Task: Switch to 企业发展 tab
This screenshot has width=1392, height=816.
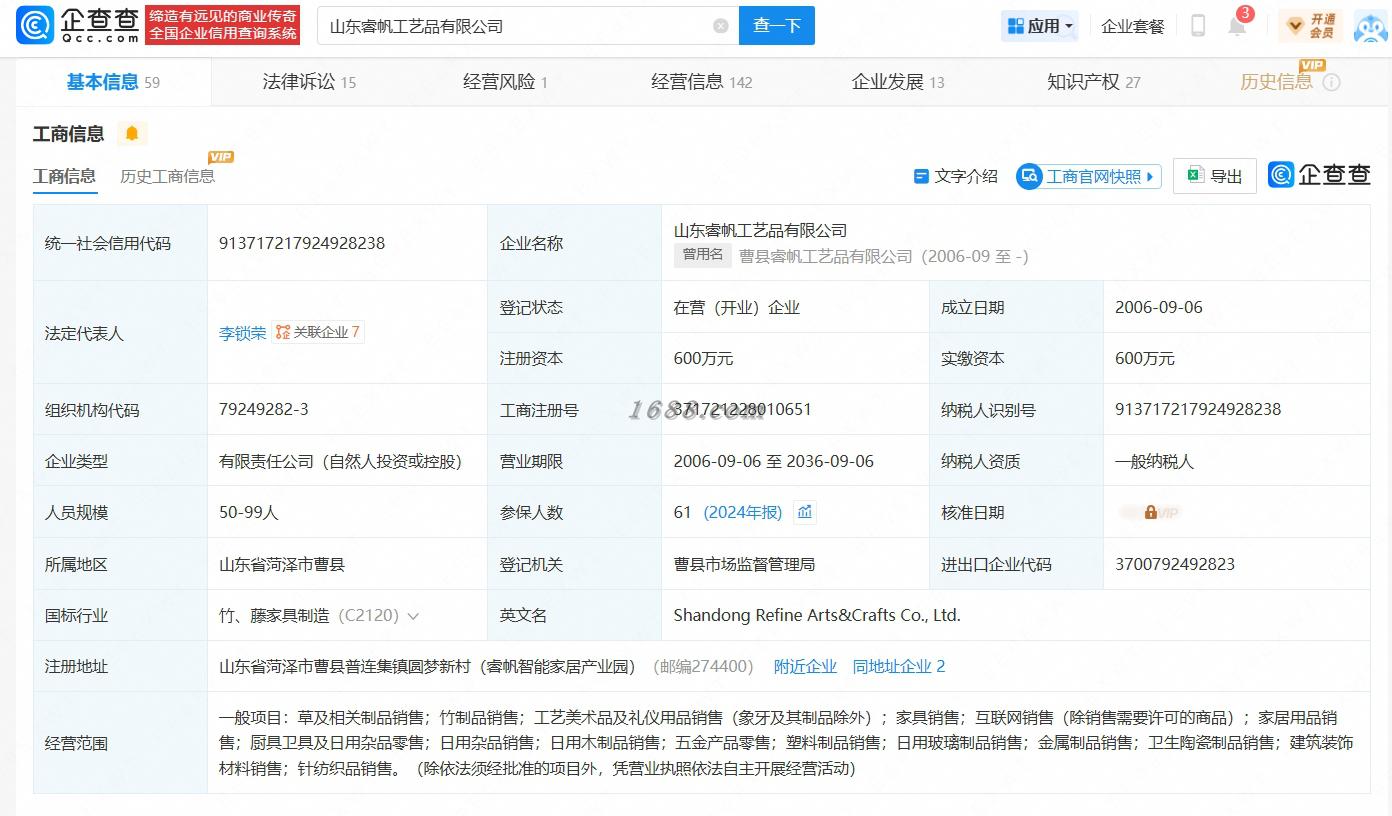Action: pyautogui.click(x=897, y=82)
